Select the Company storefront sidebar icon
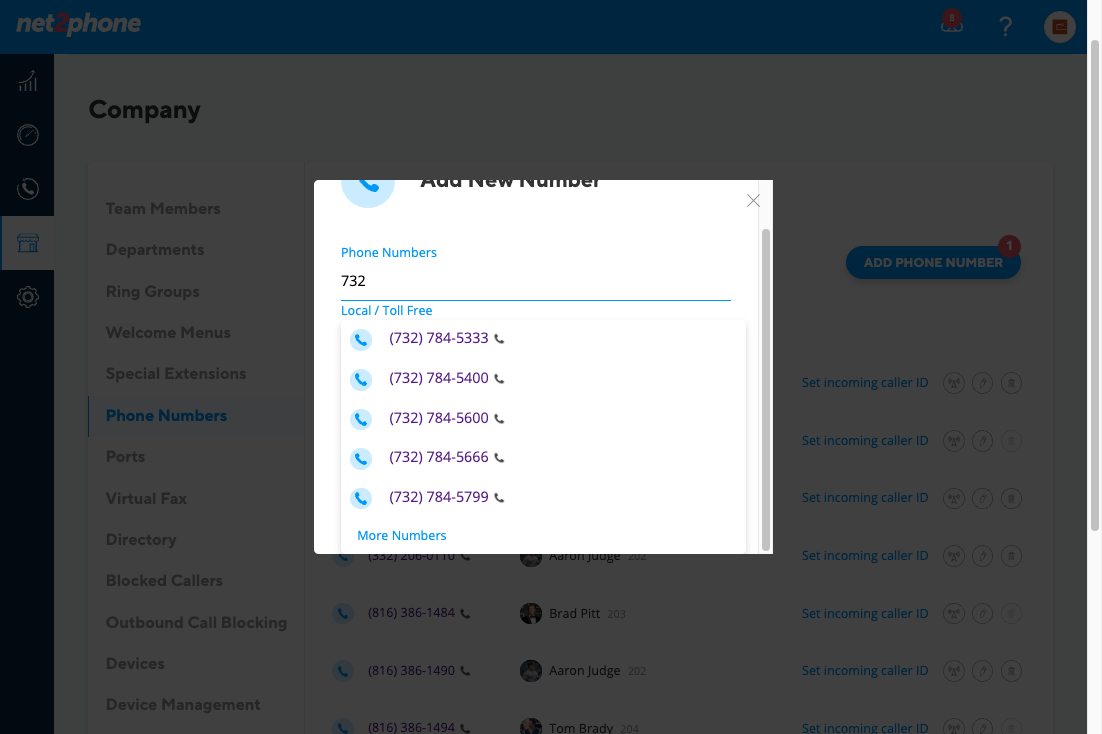 tap(27, 243)
